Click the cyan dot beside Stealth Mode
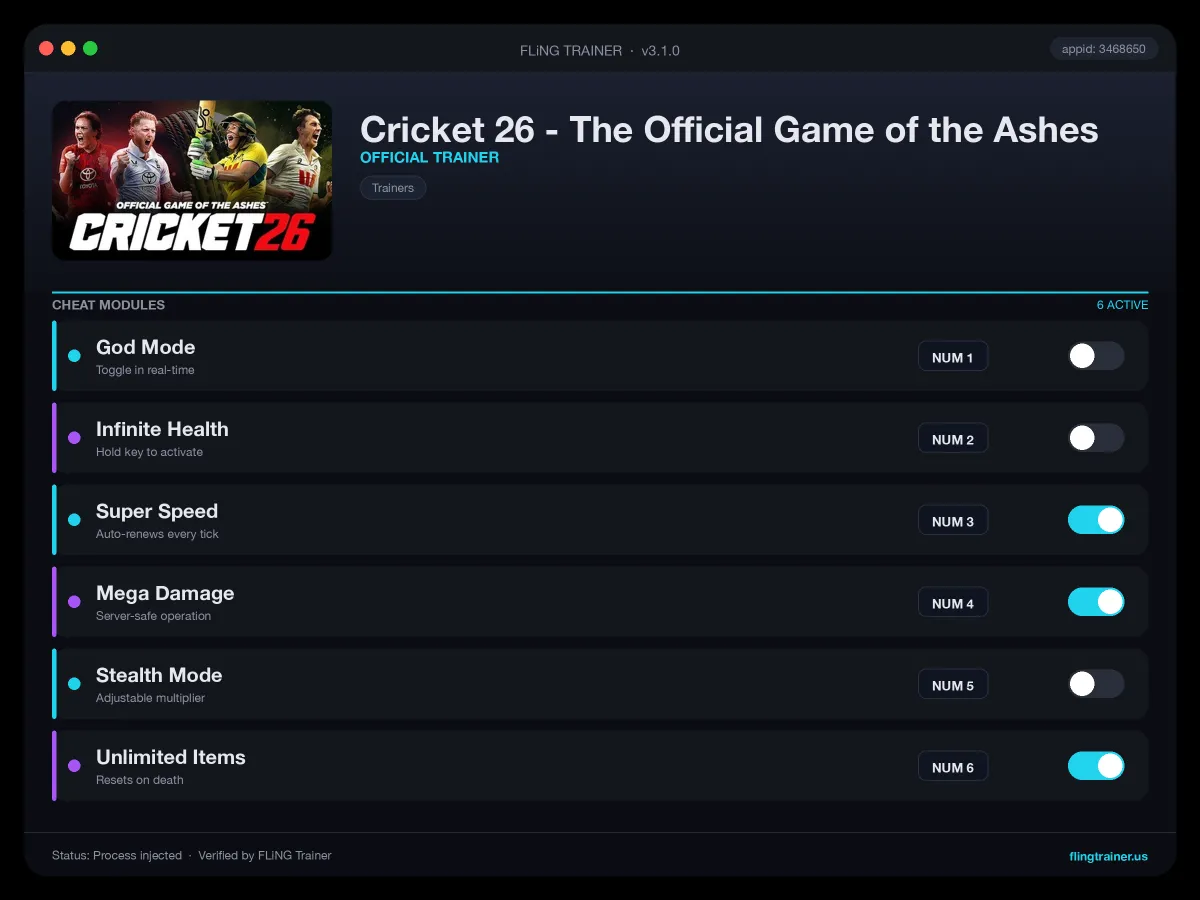This screenshot has height=900, width=1200. [x=74, y=684]
